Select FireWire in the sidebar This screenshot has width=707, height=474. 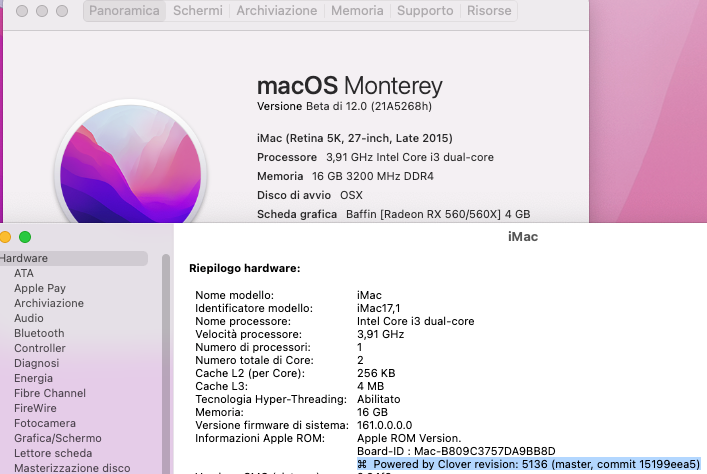point(35,408)
